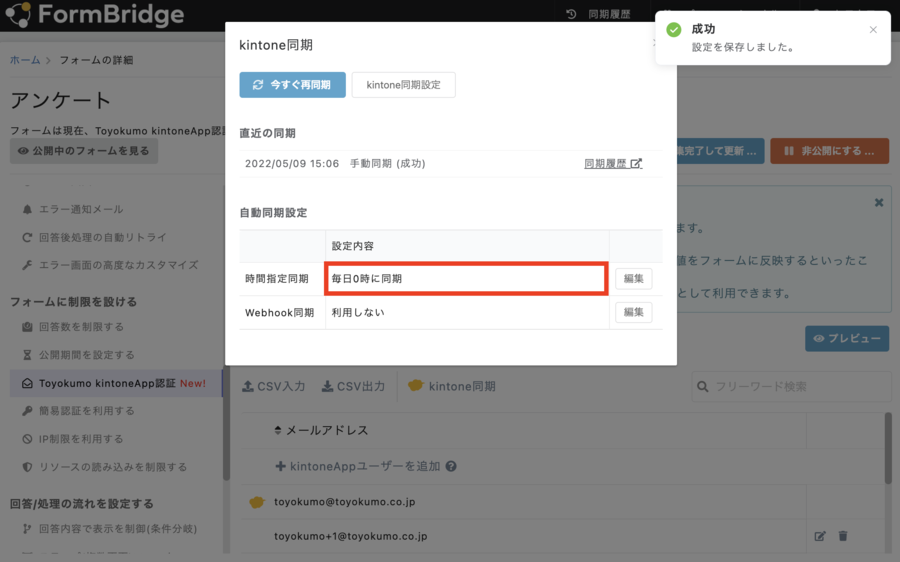Click the FormBridge logo
This screenshot has width=900, height=562.
click(x=95, y=14)
